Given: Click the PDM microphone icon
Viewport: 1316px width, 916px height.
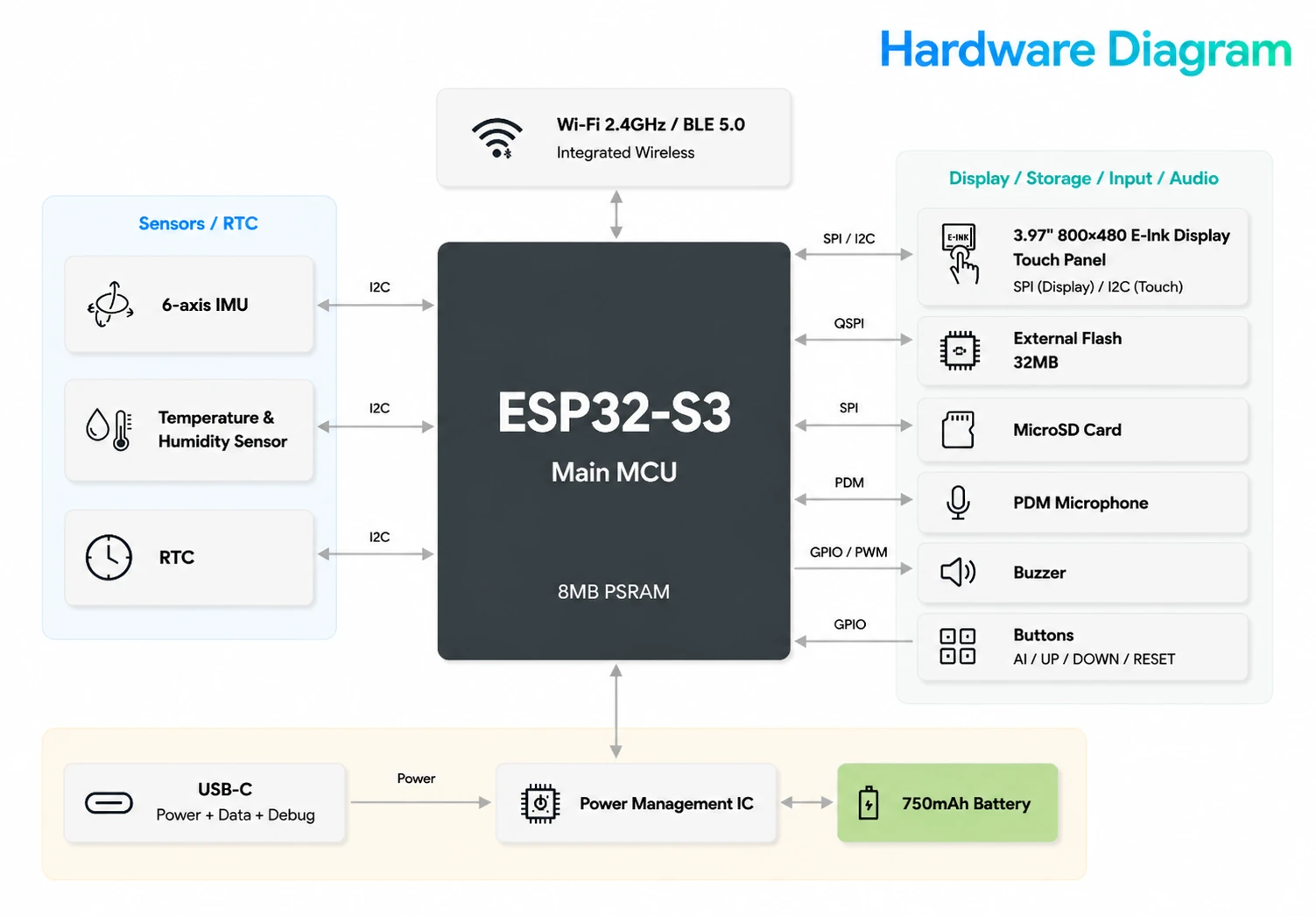Looking at the screenshot, I should (x=958, y=503).
